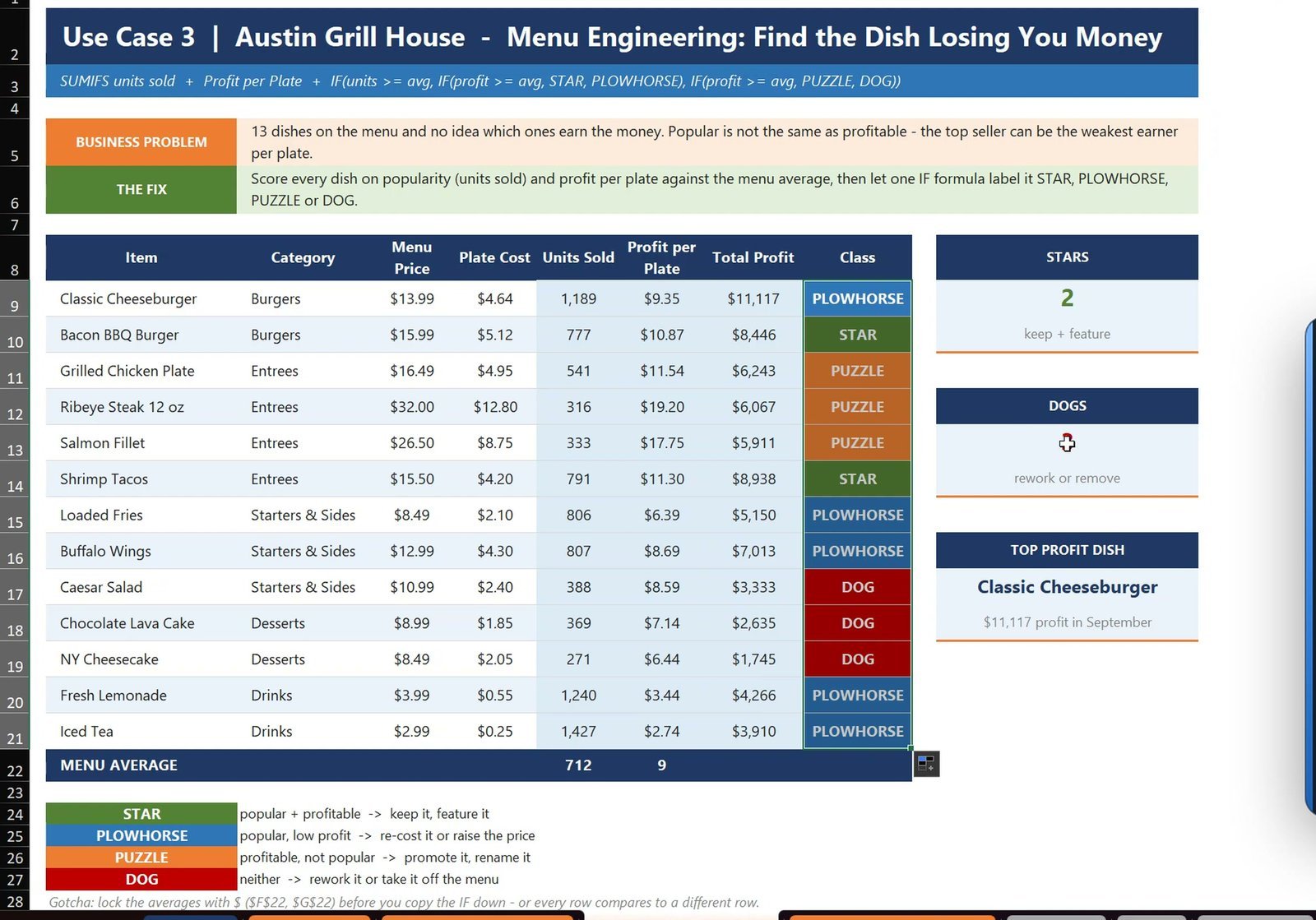Select the DOGS card header
Image resolution: width=1316 pixels, height=920 pixels.
click(1067, 406)
